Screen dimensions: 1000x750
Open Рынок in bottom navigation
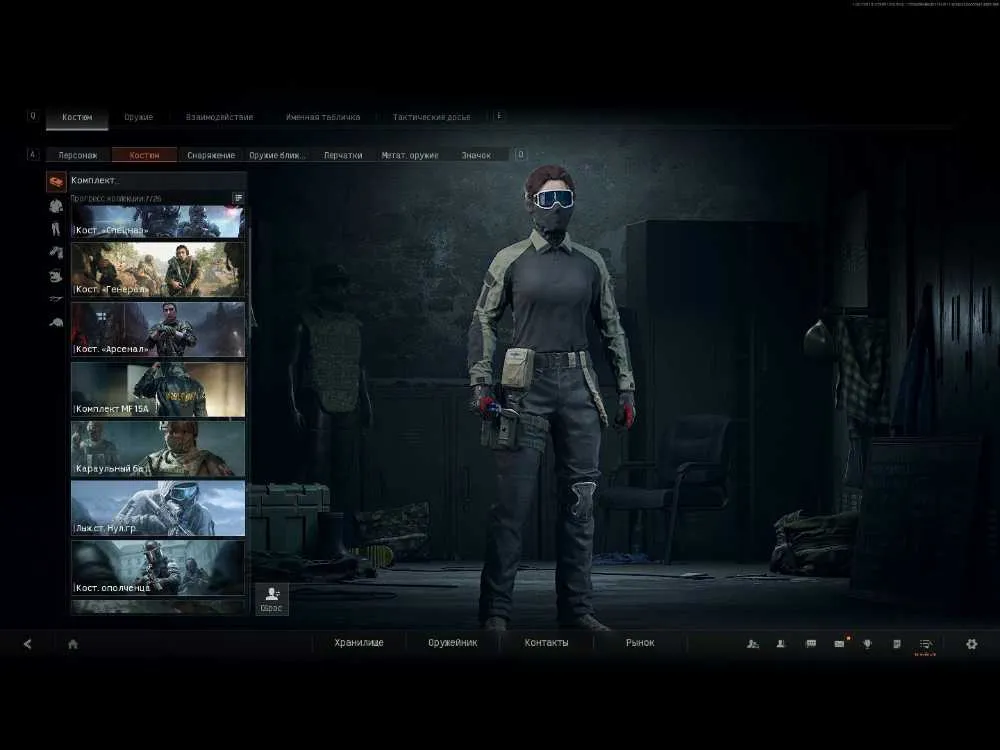(640, 643)
